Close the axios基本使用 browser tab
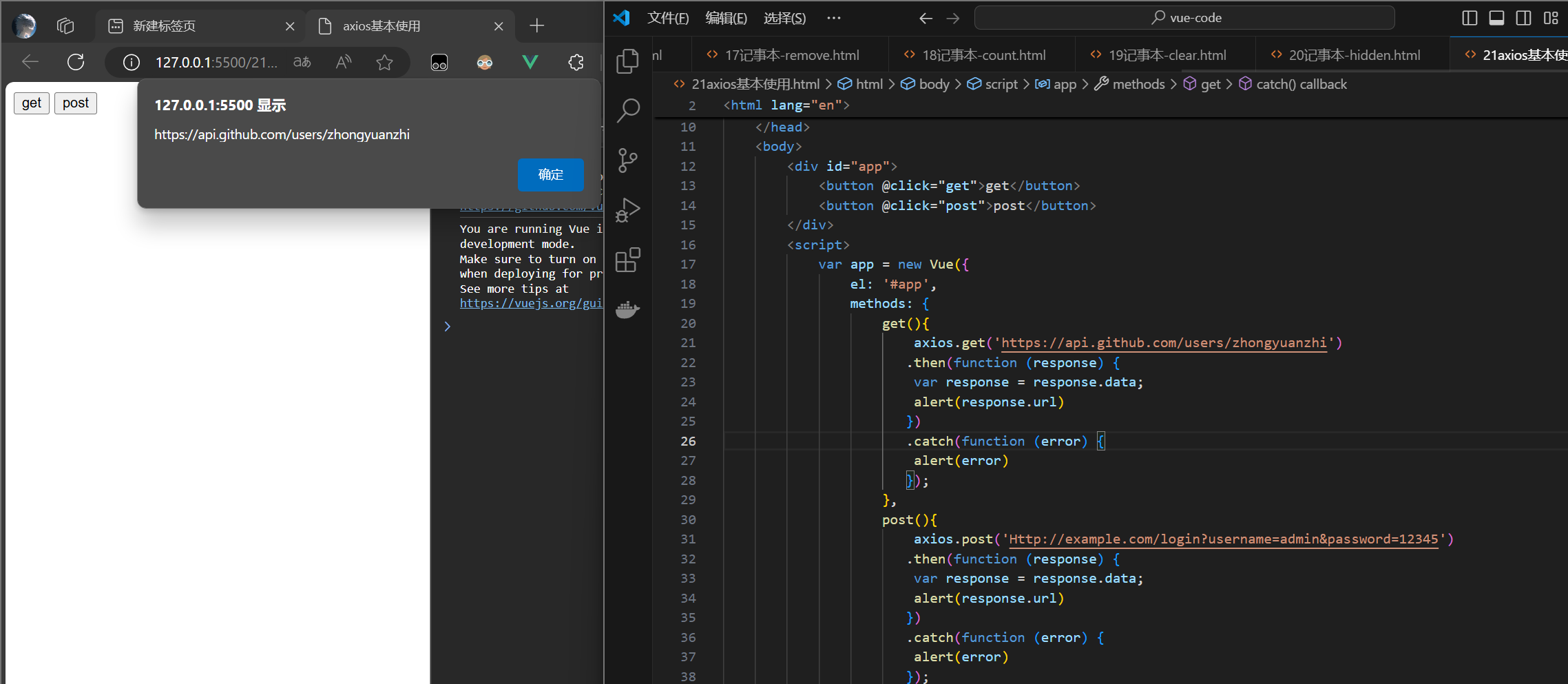Screen dimensions: 1568x684 499,26
